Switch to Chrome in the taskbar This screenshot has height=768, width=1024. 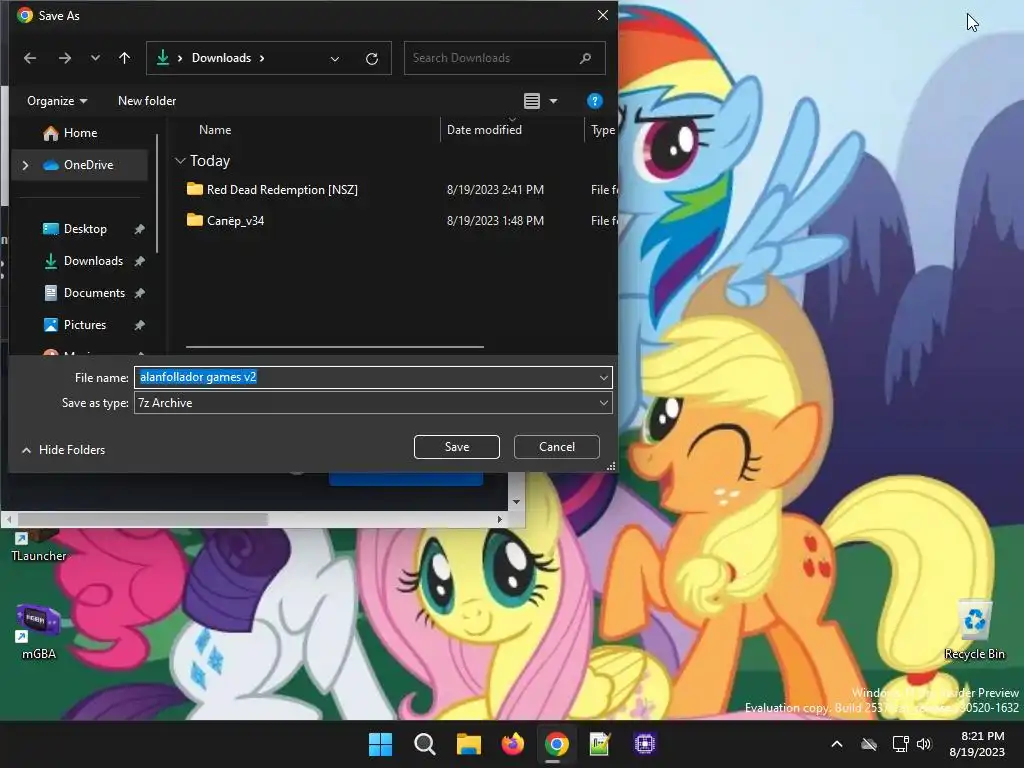coord(556,744)
